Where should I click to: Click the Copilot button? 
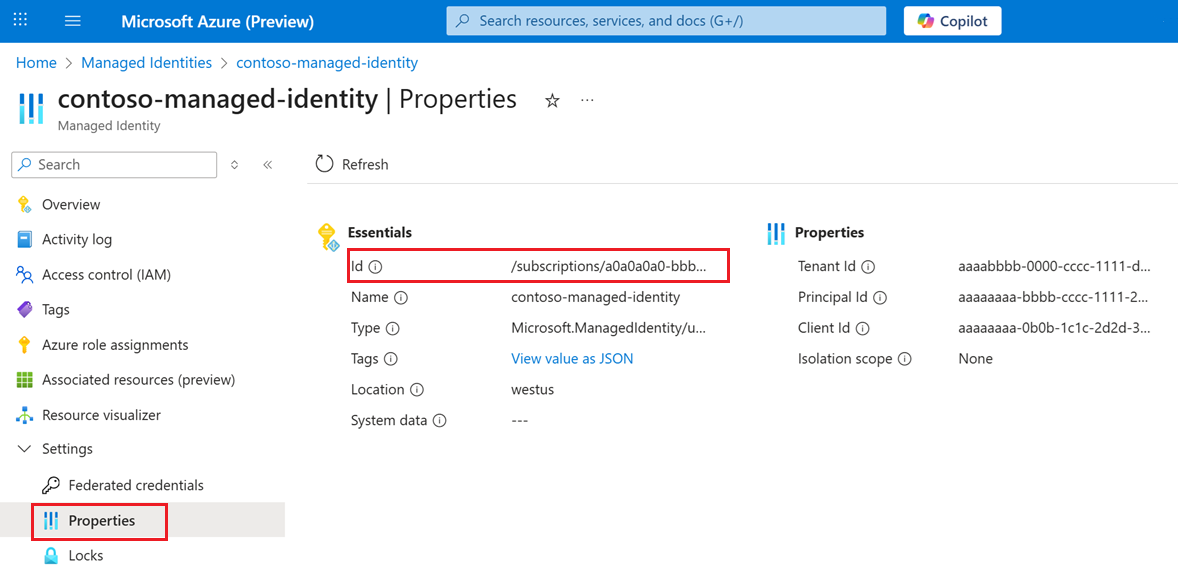(952, 21)
